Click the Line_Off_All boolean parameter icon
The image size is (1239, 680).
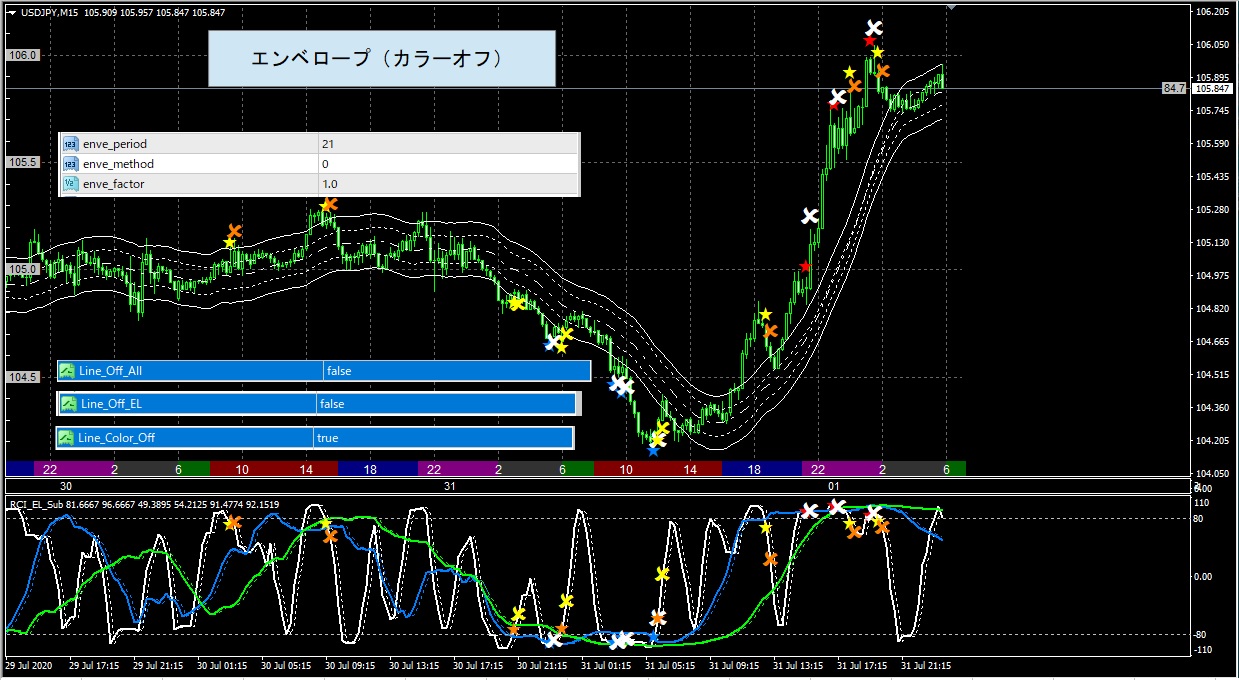(x=67, y=371)
